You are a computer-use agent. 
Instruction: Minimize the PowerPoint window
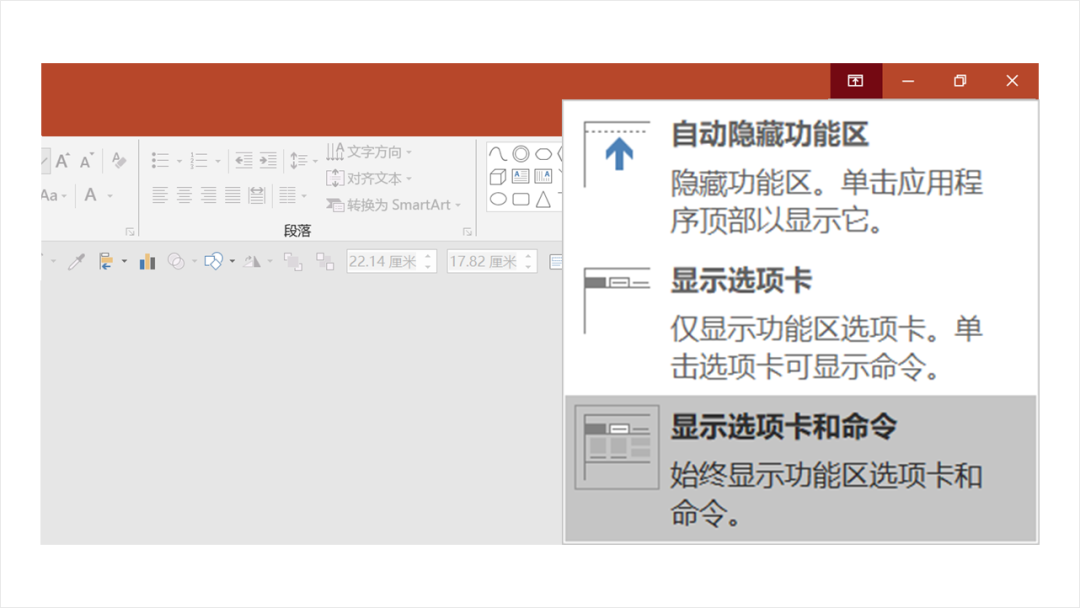(x=908, y=81)
